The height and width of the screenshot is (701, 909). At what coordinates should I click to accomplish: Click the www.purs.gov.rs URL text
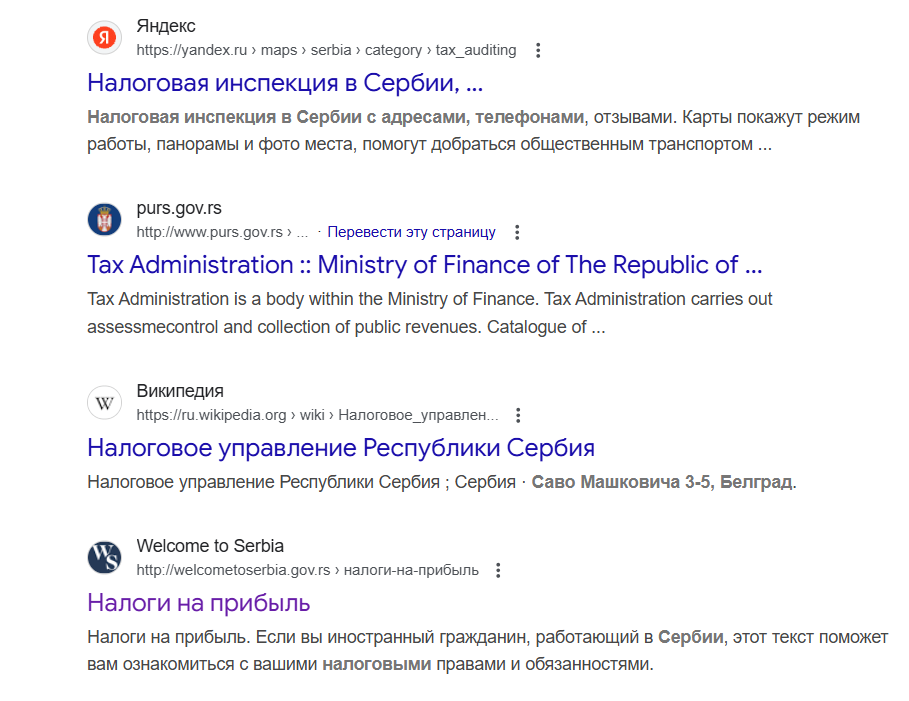(222, 233)
